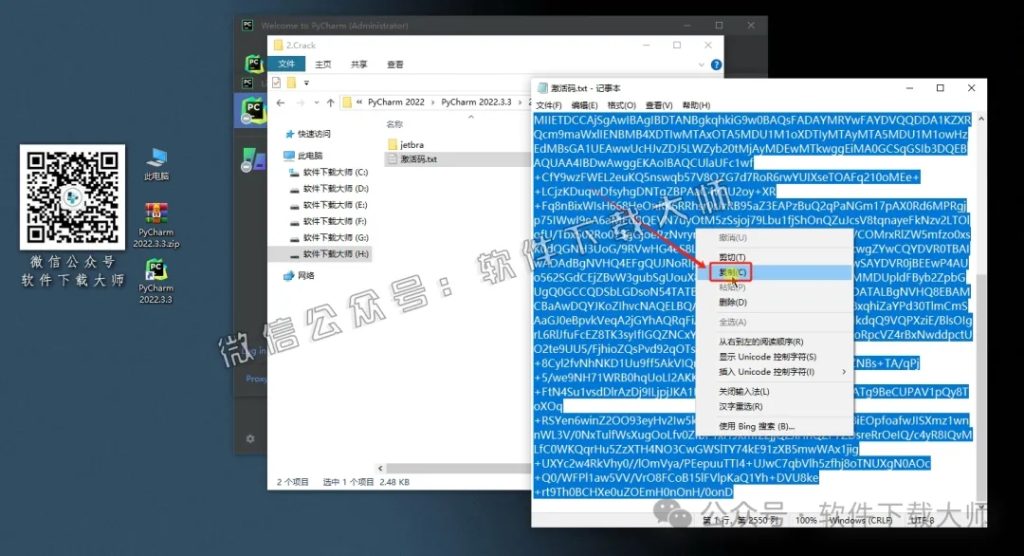Choose 汉字重选(R) in the context menu
Image resolution: width=1024 pixels, height=556 pixels.
click(775, 406)
